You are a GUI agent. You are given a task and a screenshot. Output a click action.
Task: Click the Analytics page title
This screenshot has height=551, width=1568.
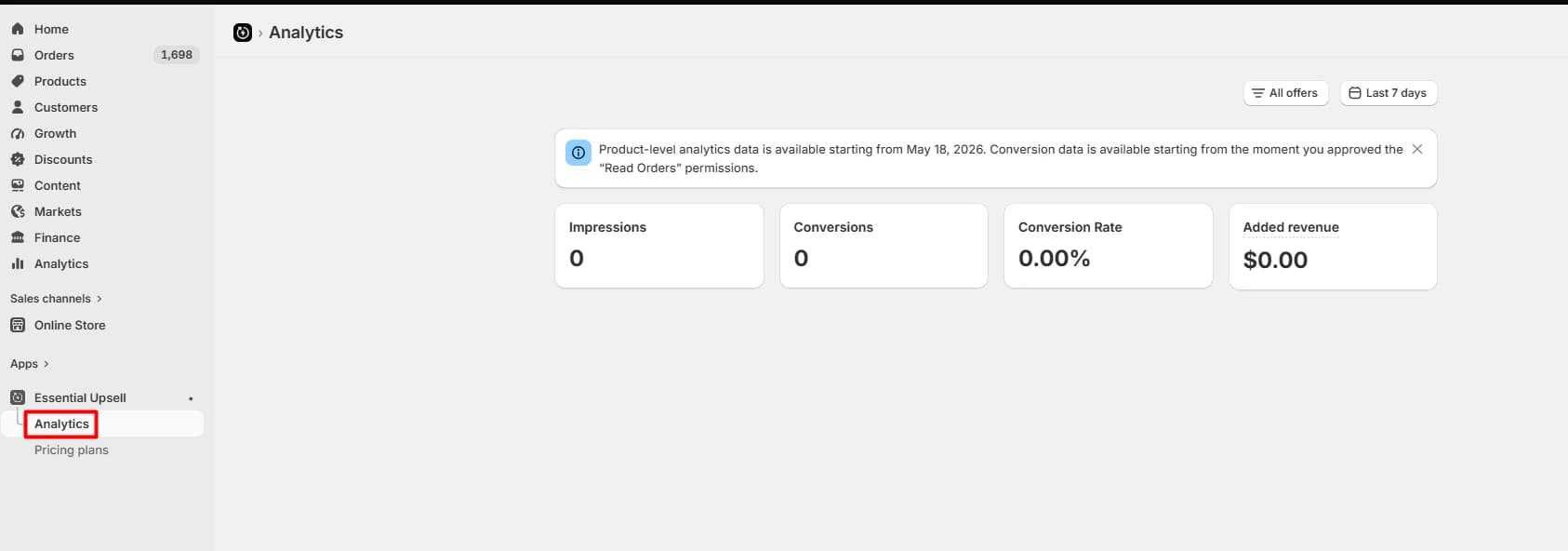306,33
